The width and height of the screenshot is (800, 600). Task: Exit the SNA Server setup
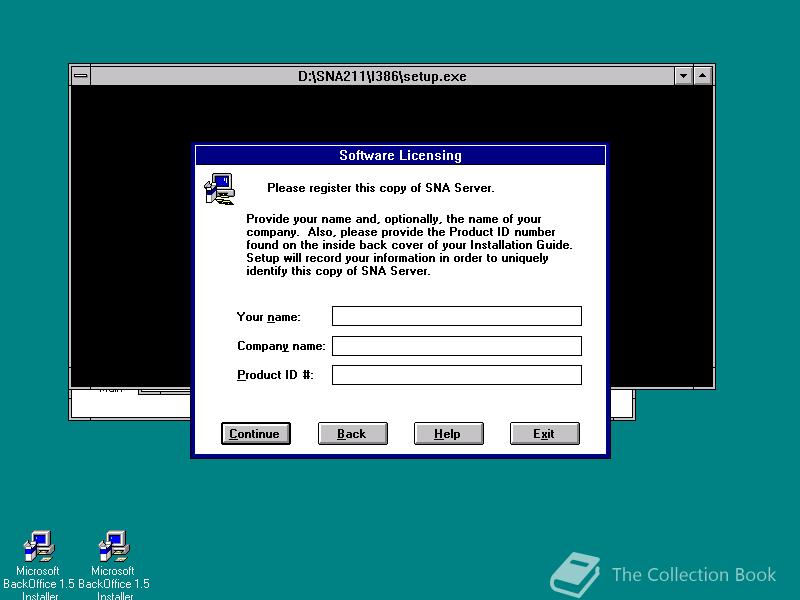(x=544, y=433)
